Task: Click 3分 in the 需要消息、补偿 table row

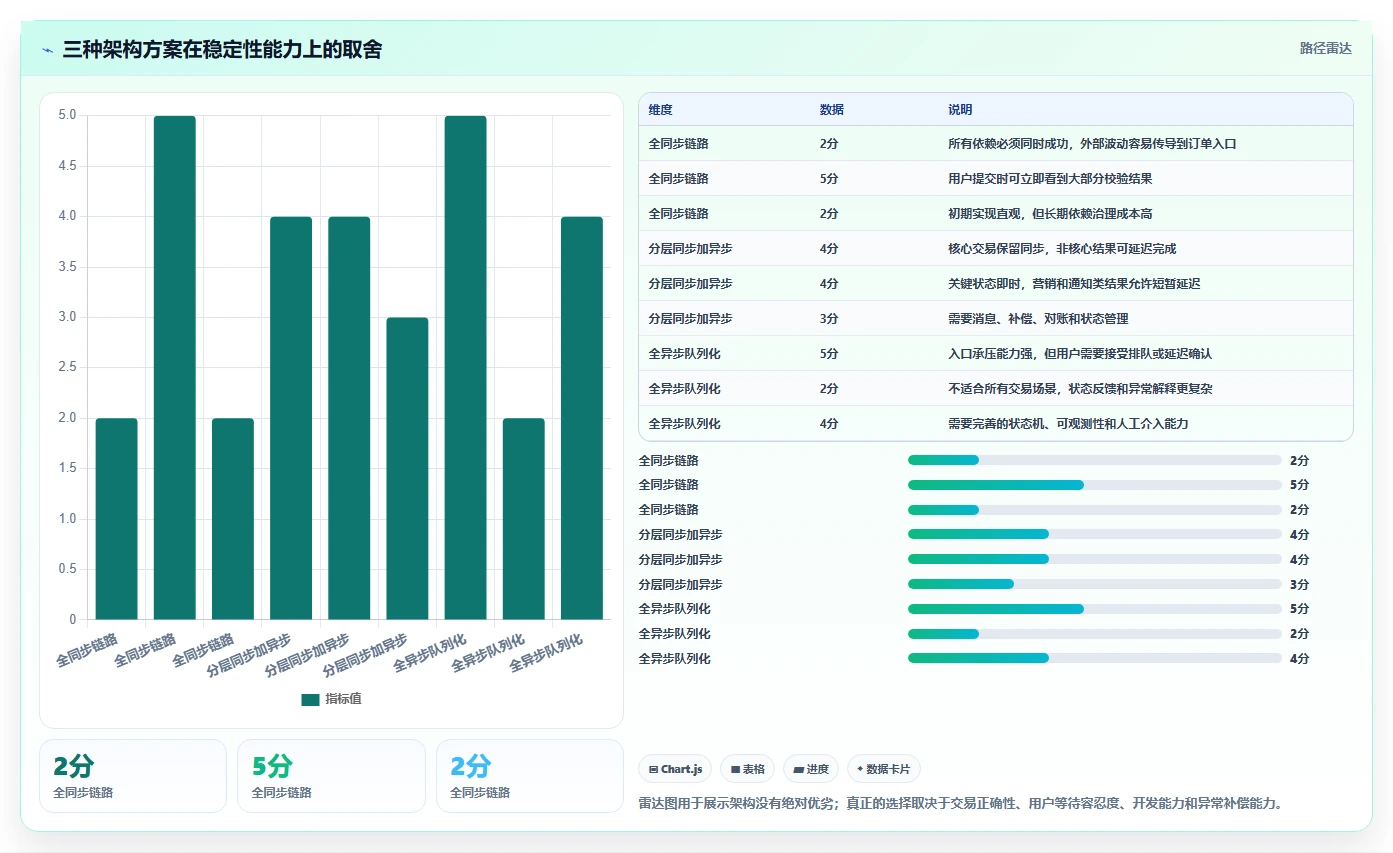Action: click(x=829, y=319)
